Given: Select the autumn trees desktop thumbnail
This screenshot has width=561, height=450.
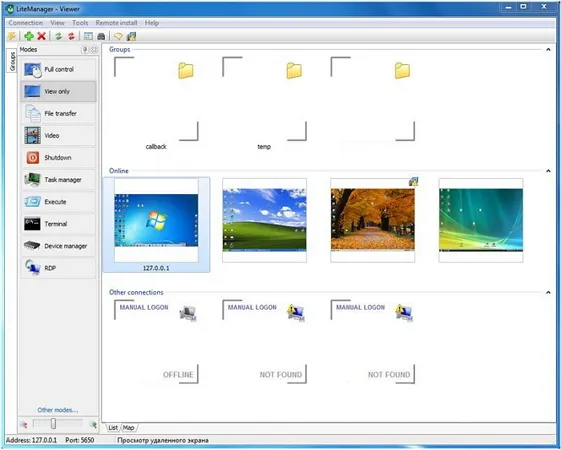Looking at the screenshot, I should (373, 221).
